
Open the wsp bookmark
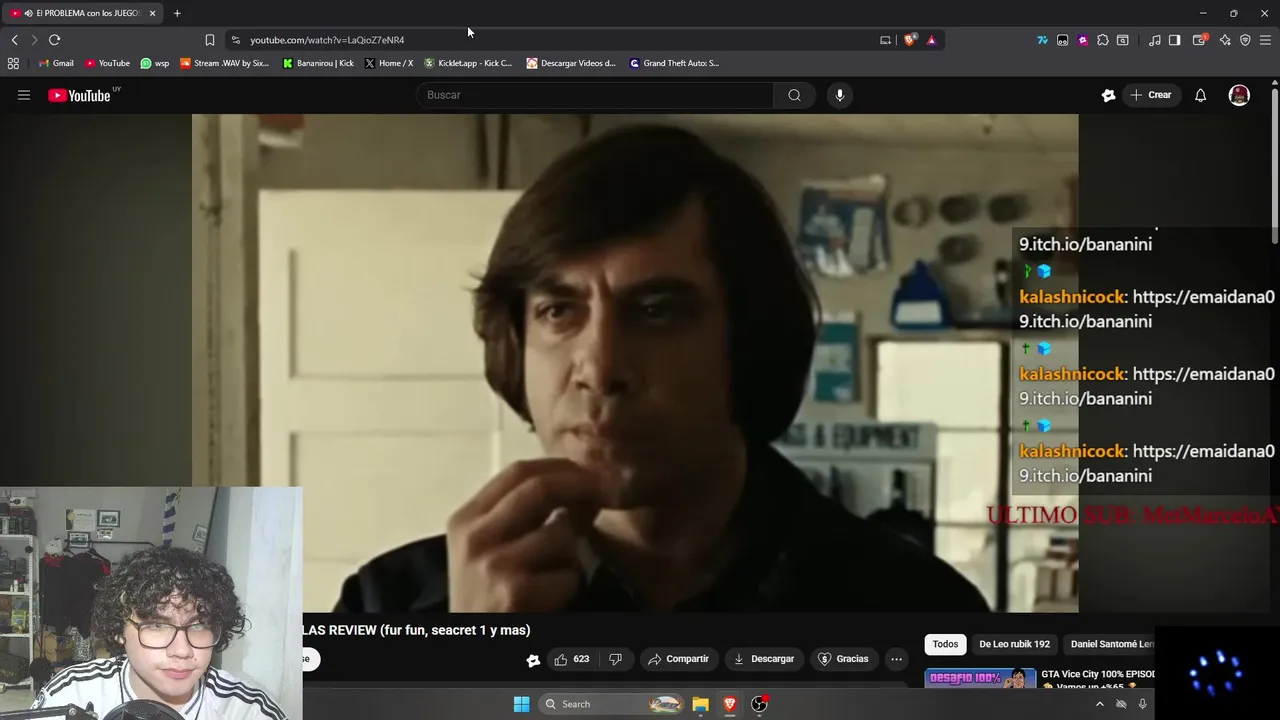(x=155, y=63)
